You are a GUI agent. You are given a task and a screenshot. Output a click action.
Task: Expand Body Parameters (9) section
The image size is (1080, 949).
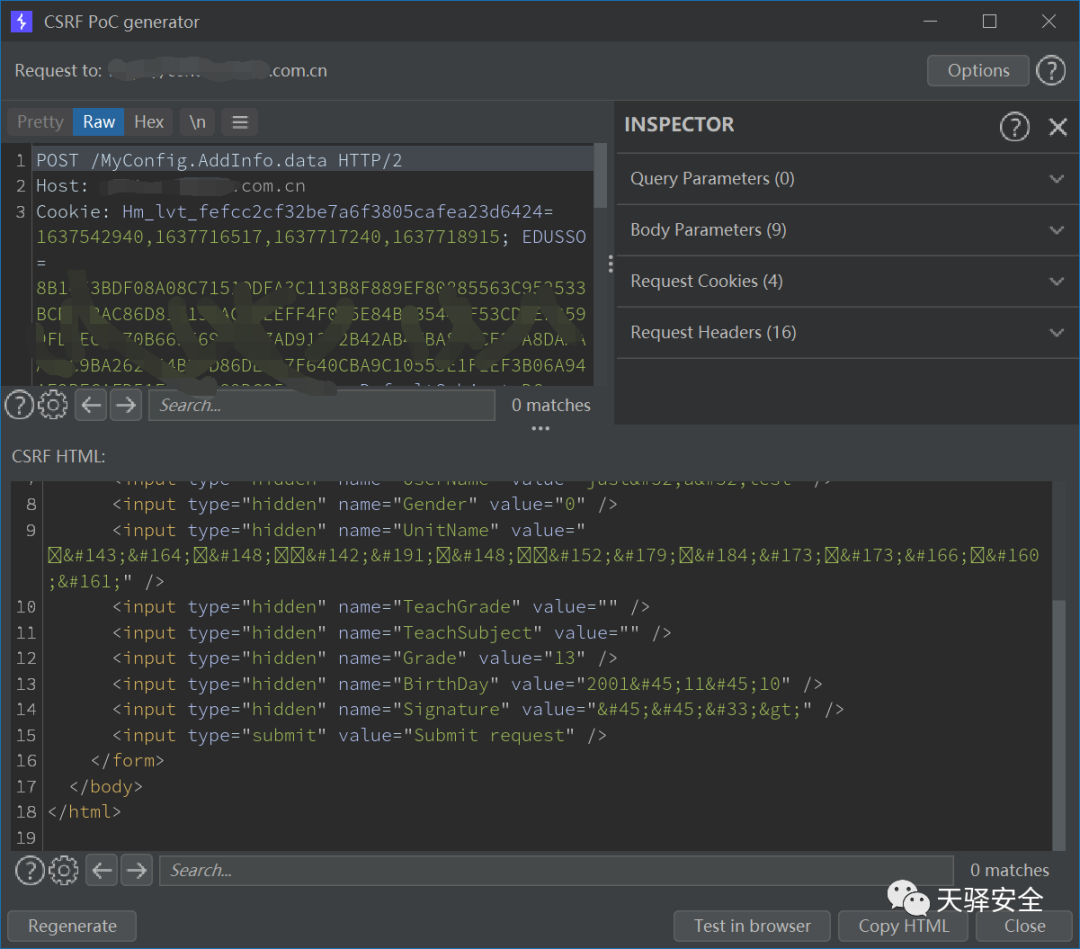[848, 230]
